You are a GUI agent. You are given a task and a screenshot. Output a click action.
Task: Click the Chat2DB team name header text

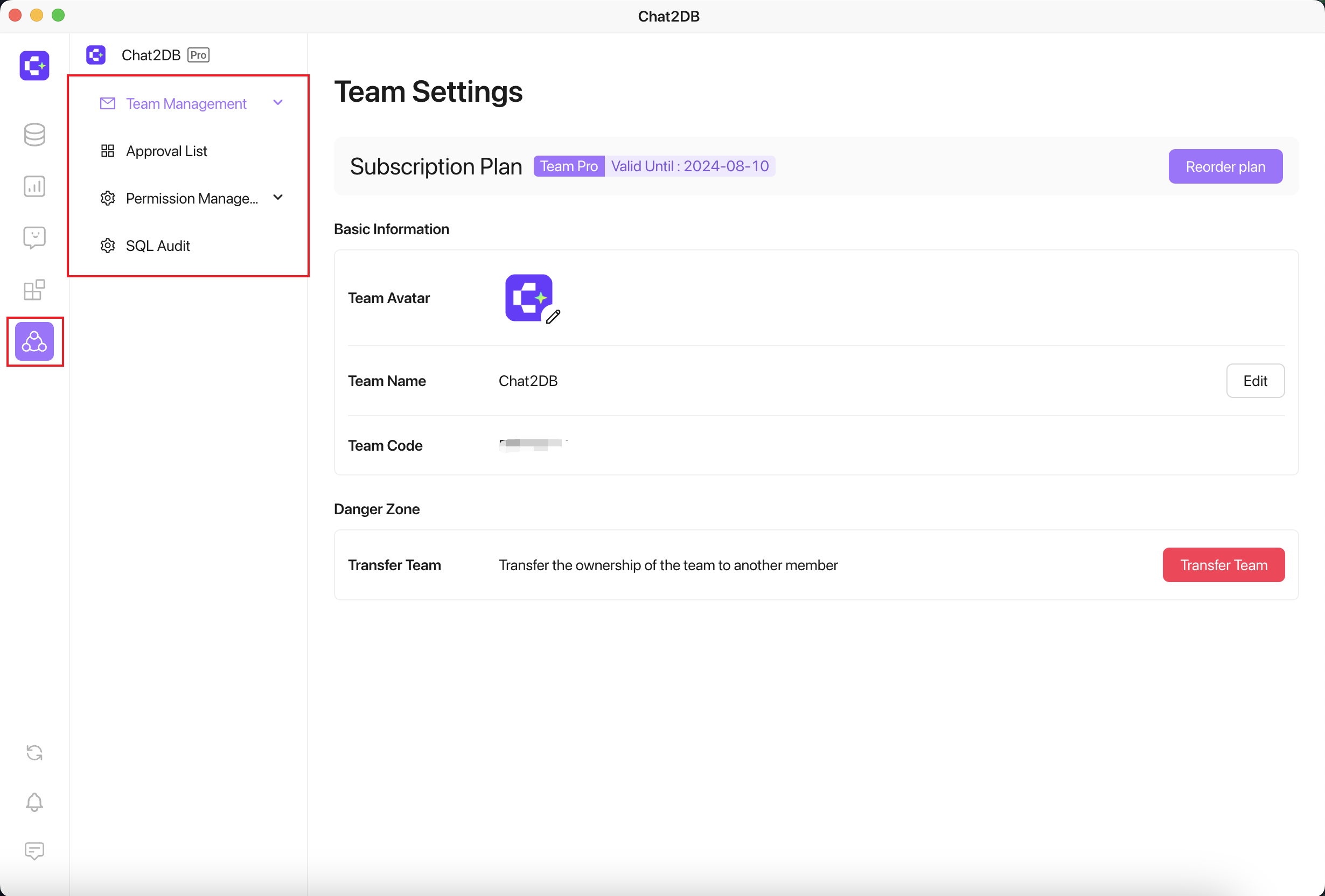(x=151, y=55)
